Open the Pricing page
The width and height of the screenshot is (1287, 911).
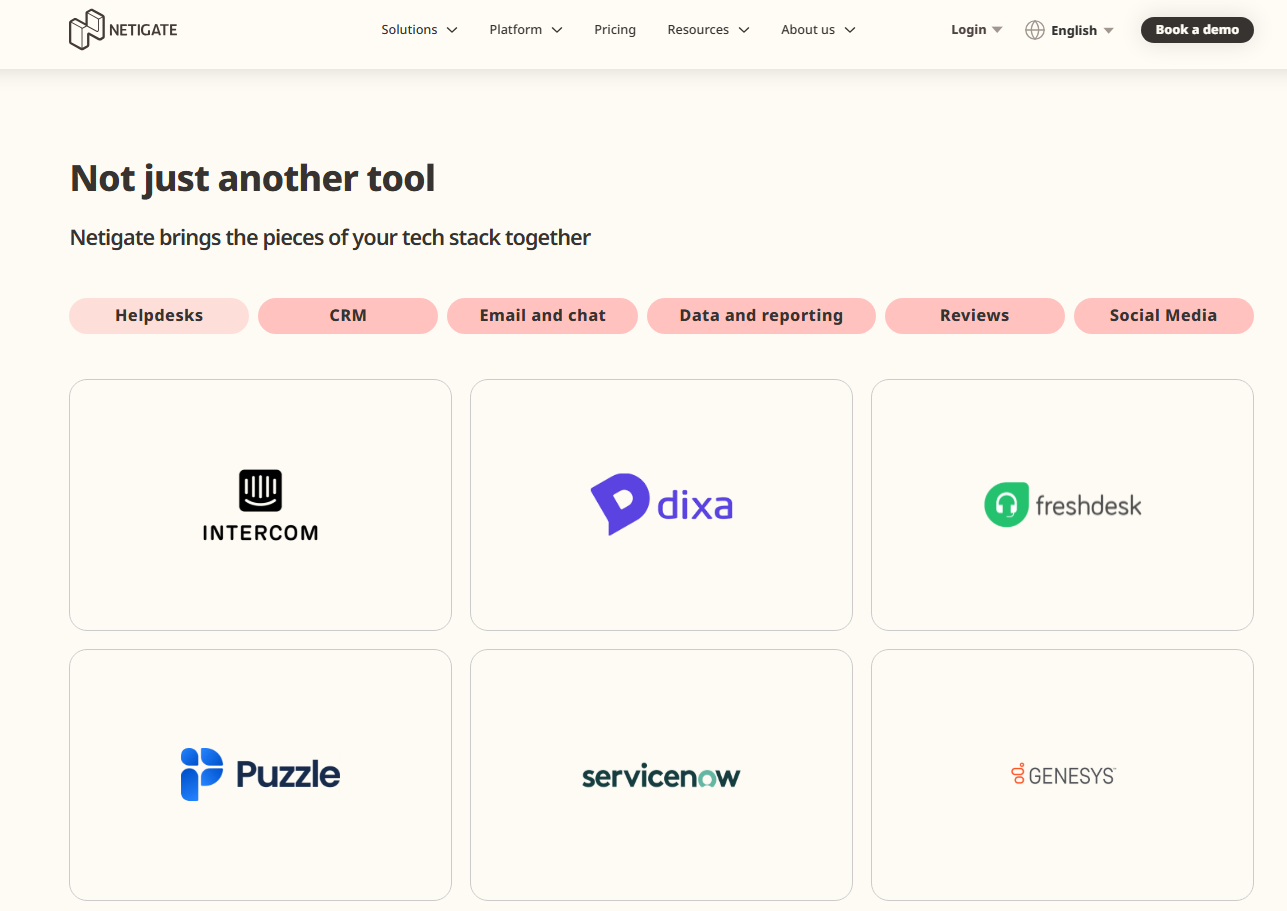tap(615, 29)
